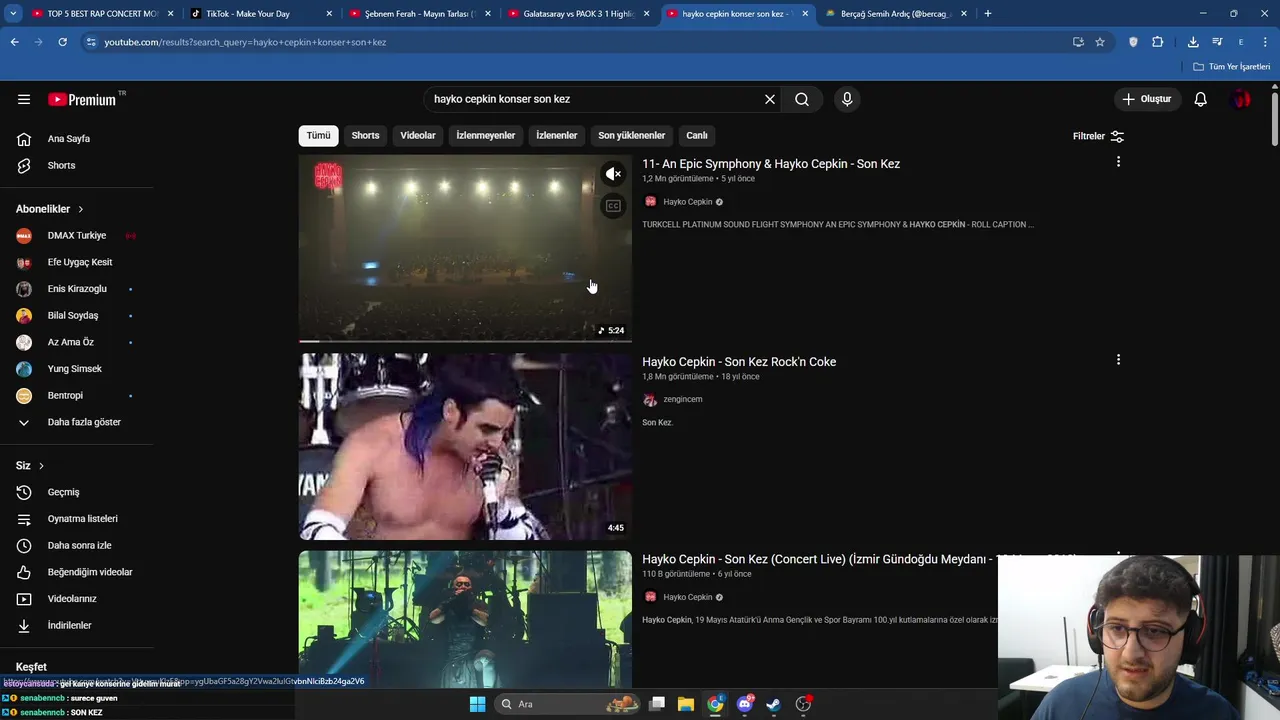The width and height of the screenshot is (1280, 720).
Task: Clear the search query with X
Action: [x=770, y=99]
